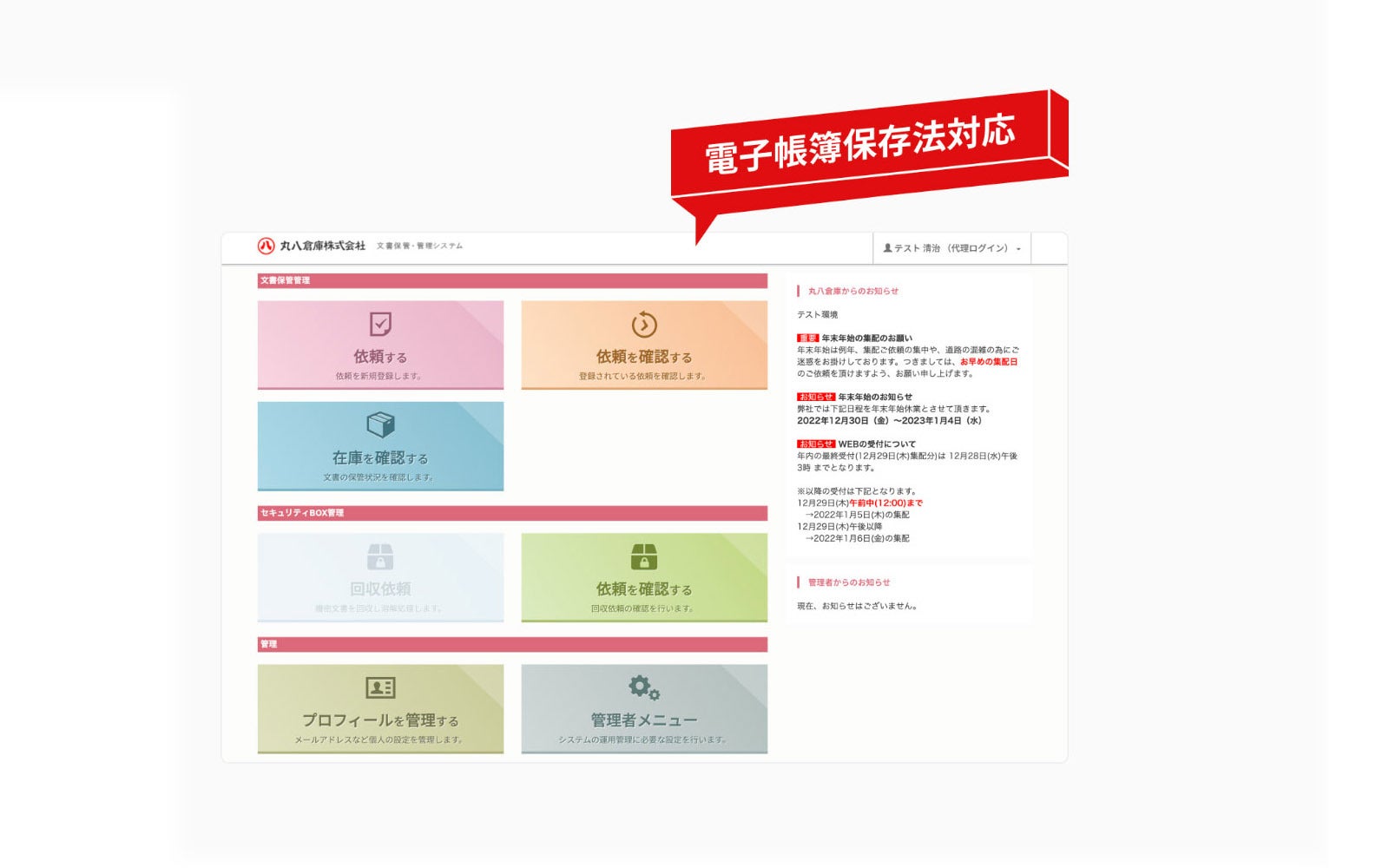Click the circular arrow icon on orange tile
1389x868 pixels.
tap(644, 325)
